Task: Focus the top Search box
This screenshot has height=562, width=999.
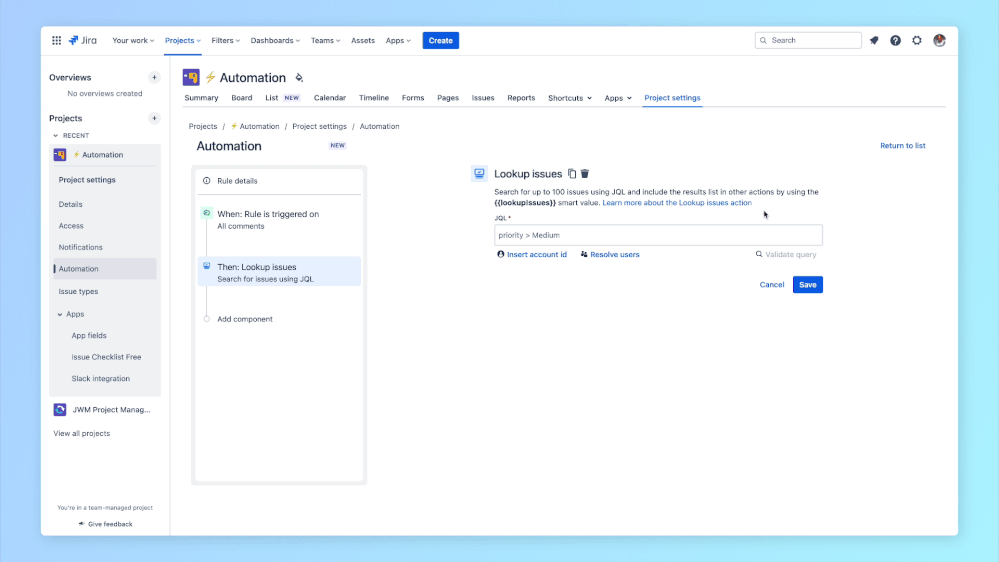Action: (808, 40)
